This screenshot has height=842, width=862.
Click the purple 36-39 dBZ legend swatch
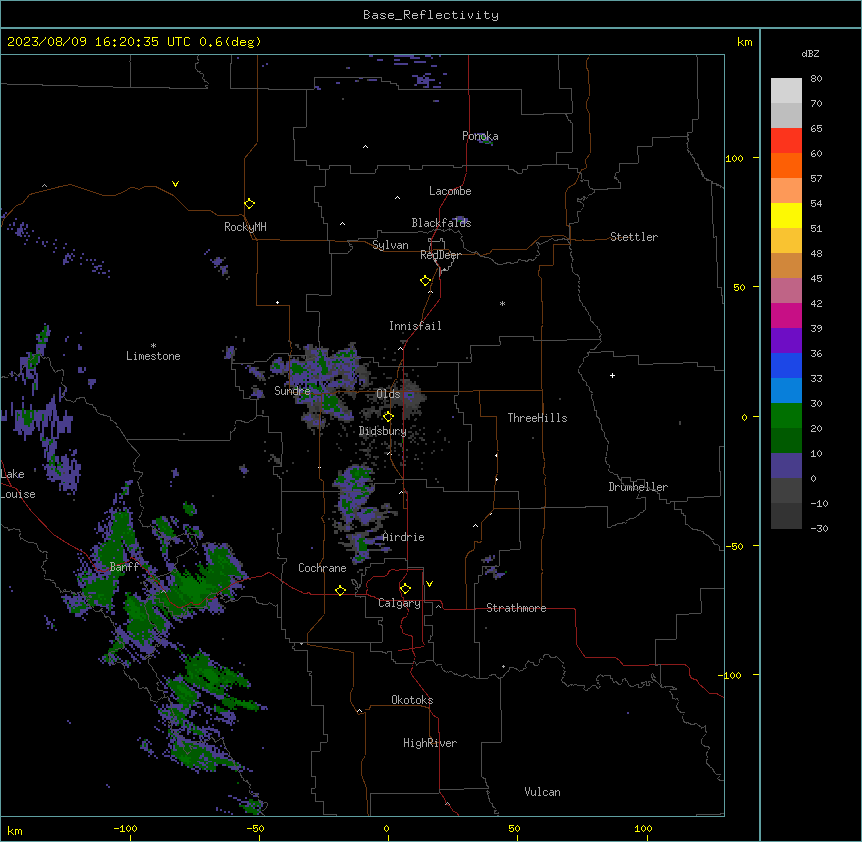click(786, 341)
